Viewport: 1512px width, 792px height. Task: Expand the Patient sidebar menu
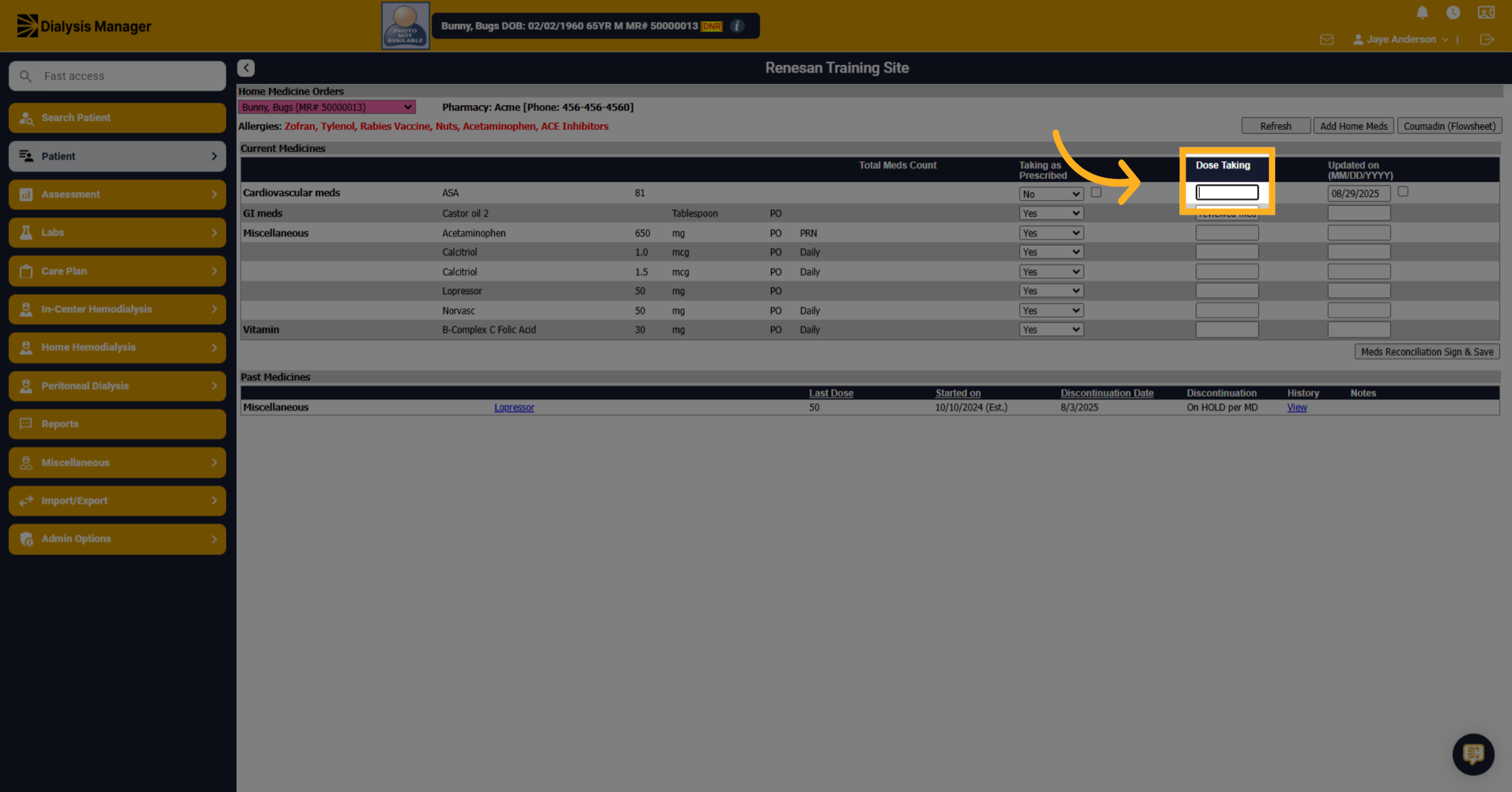117,156
